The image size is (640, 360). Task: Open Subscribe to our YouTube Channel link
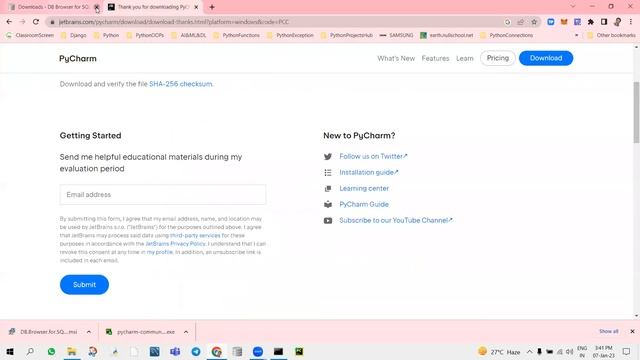(396, 220)
